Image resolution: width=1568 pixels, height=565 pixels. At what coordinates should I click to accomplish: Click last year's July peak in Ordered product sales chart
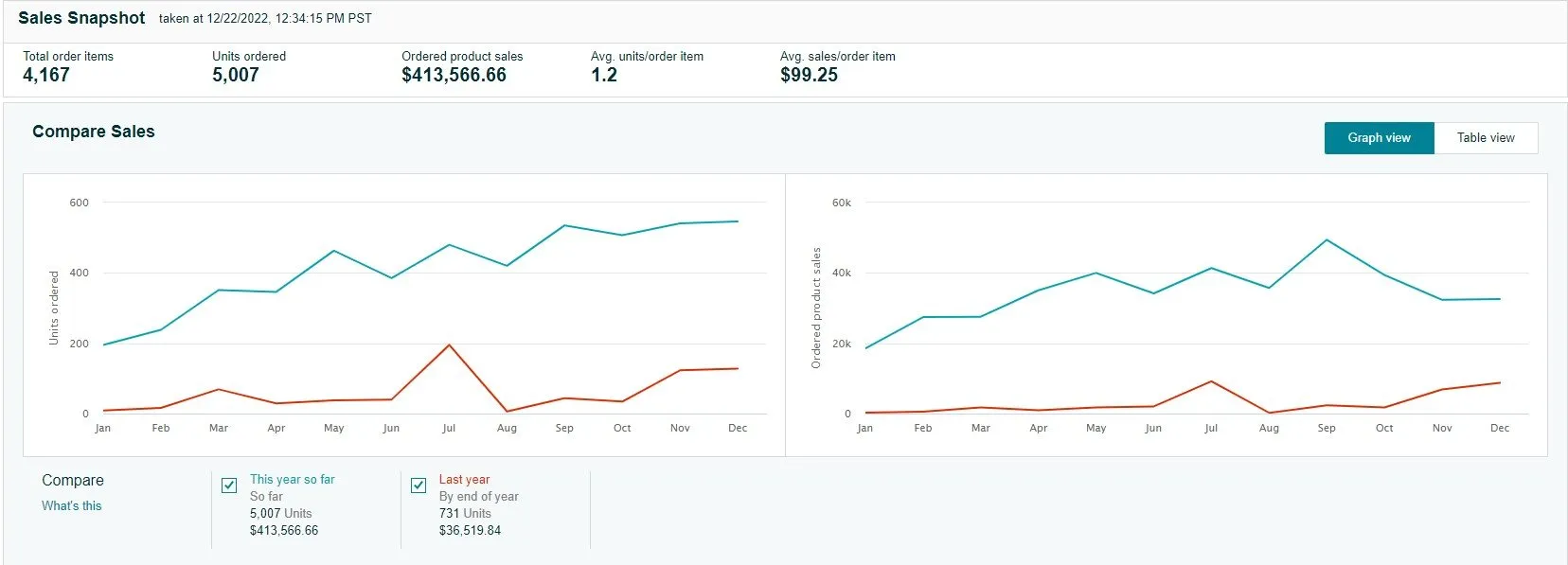pos(1211,381)
